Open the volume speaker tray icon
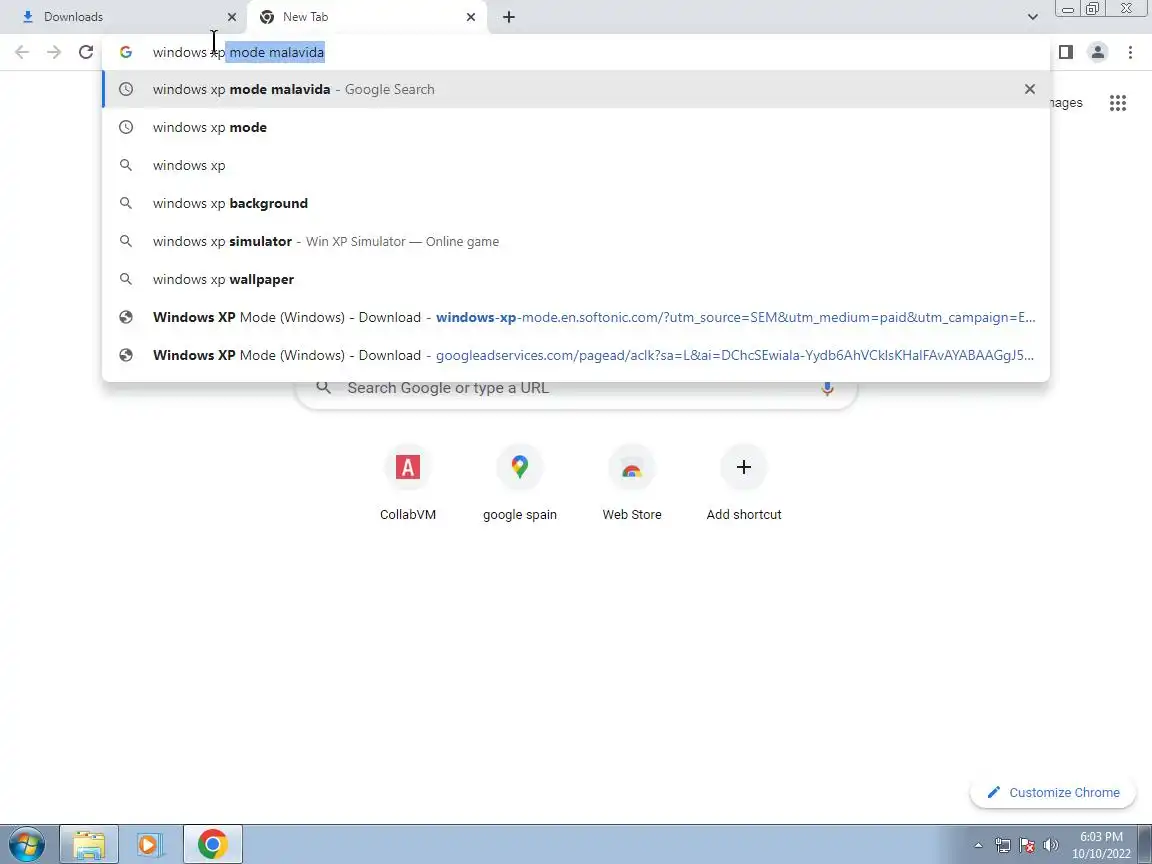The image size is (1152, 864). click(1051, 846)
